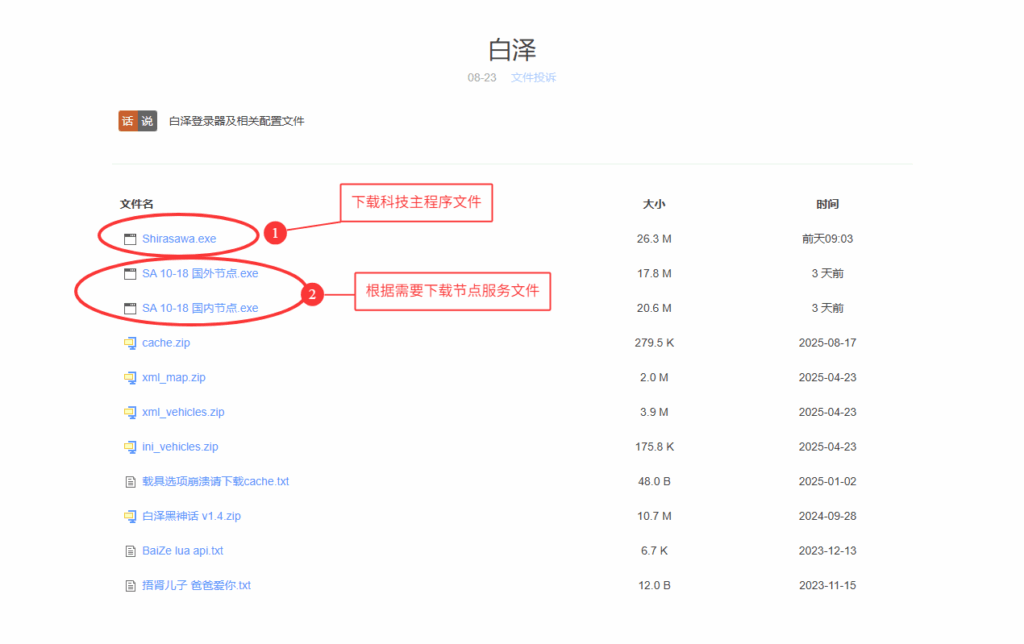Click the zip icon beside cache.zip
Image resolution: width=1024 pixels, height=644 pixels.
pos(129,343)
